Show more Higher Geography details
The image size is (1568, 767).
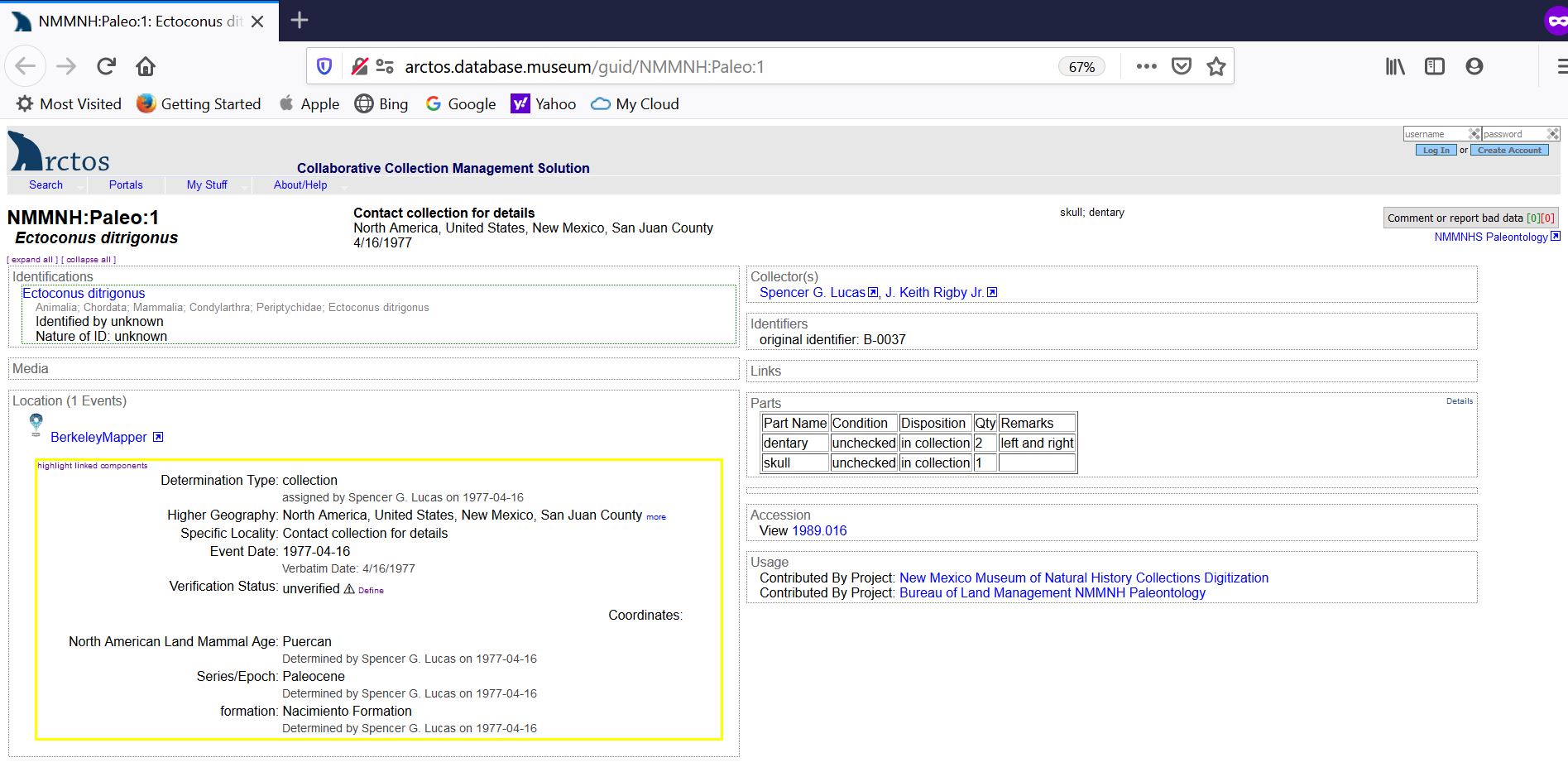[x=656, y=517]
